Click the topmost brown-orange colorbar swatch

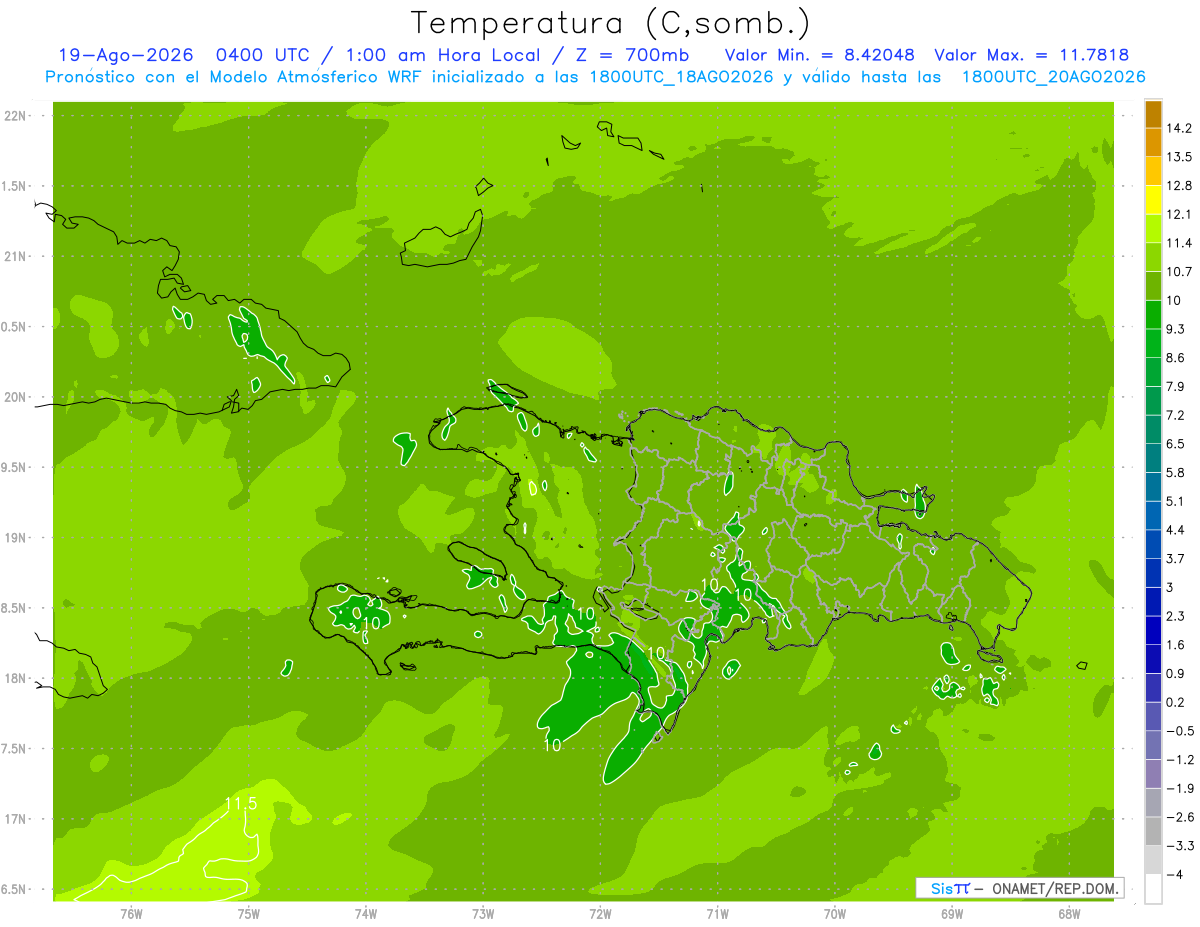click(x=1153, y=114)
